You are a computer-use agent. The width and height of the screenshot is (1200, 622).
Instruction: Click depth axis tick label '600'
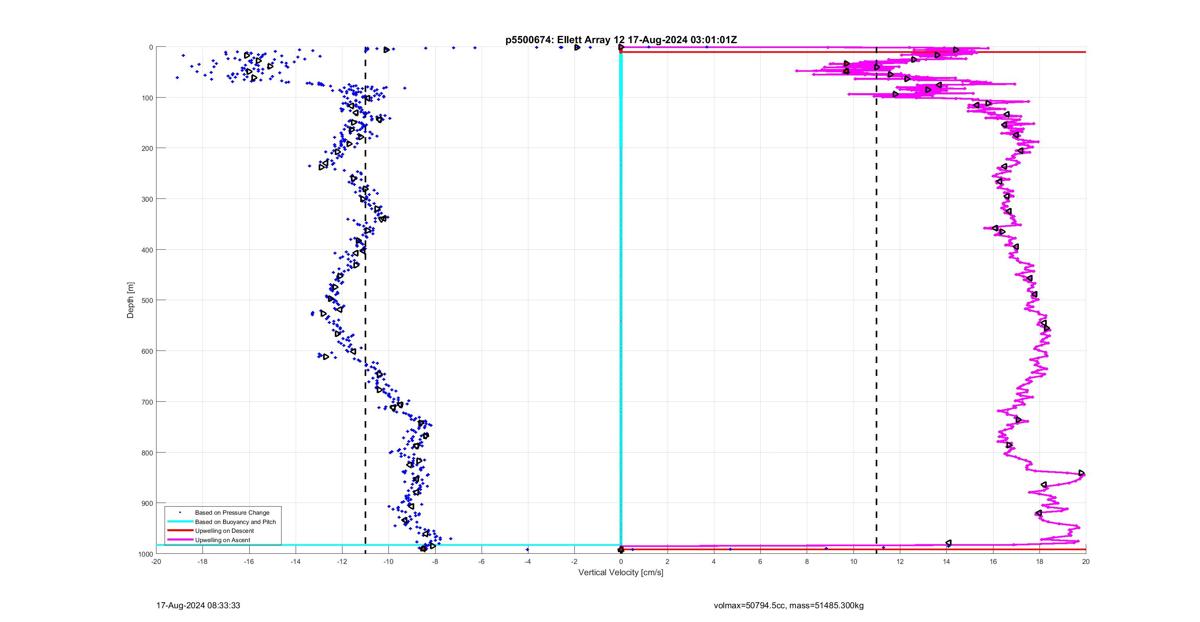(x=146, y=351)
